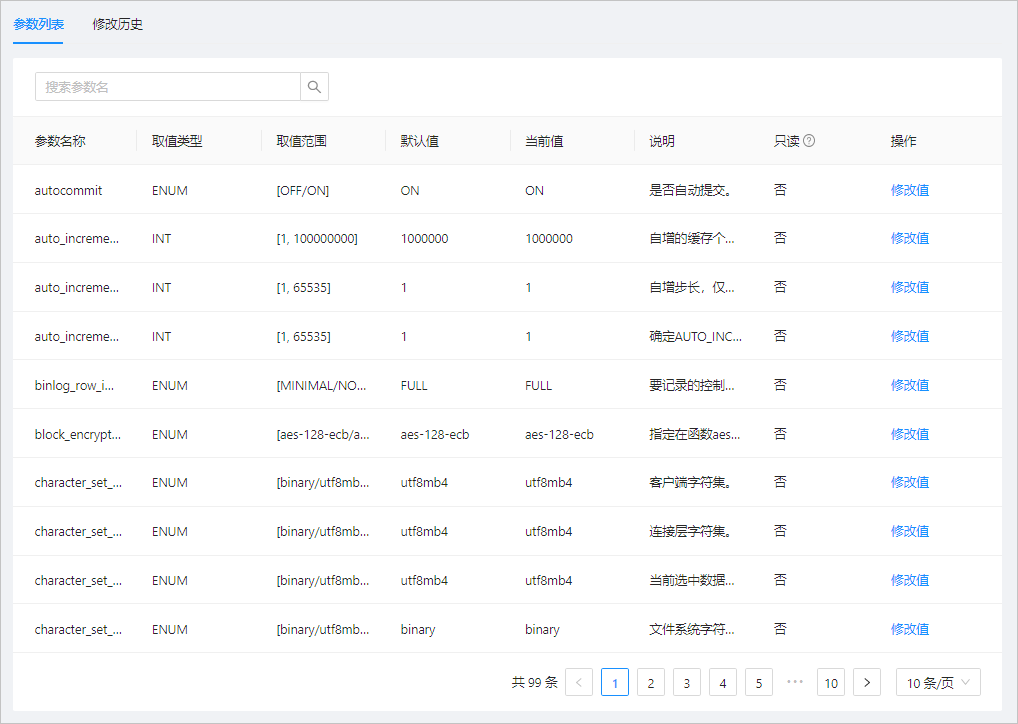
Task: Click 修改值 in the last character_set row
Action: [x=910, y=629]
